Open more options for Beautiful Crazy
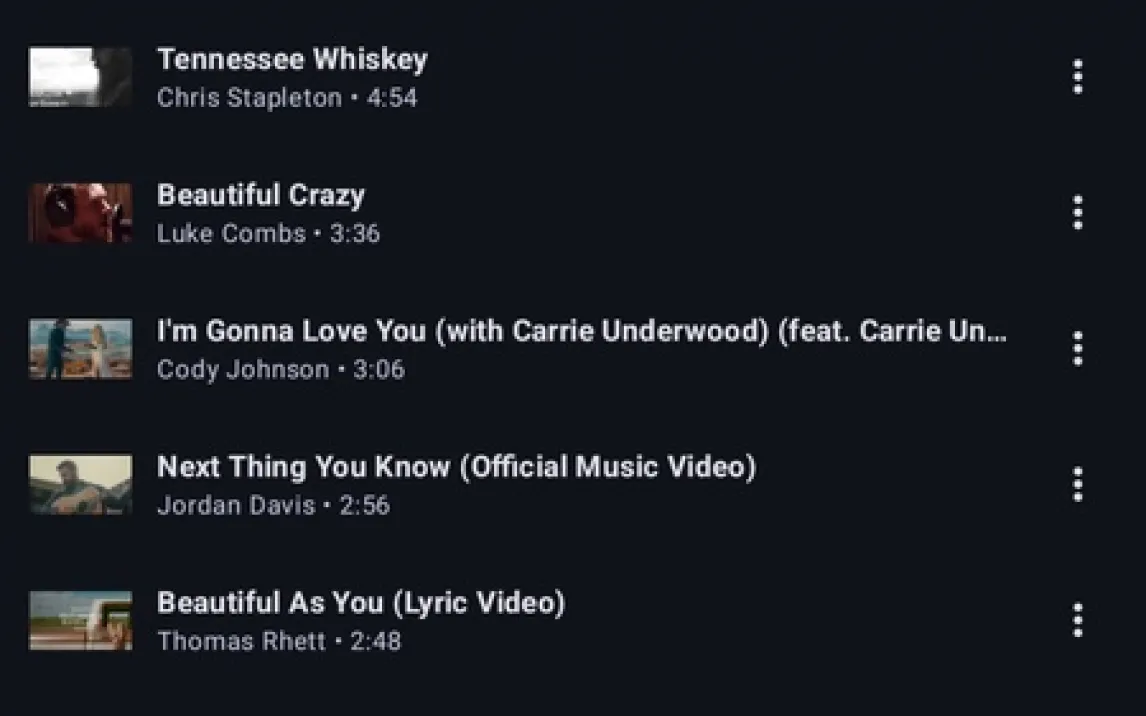Image resolution: width=1146 pixels, height=716 pixels. pyautogui.click(x=1077, y=213)
